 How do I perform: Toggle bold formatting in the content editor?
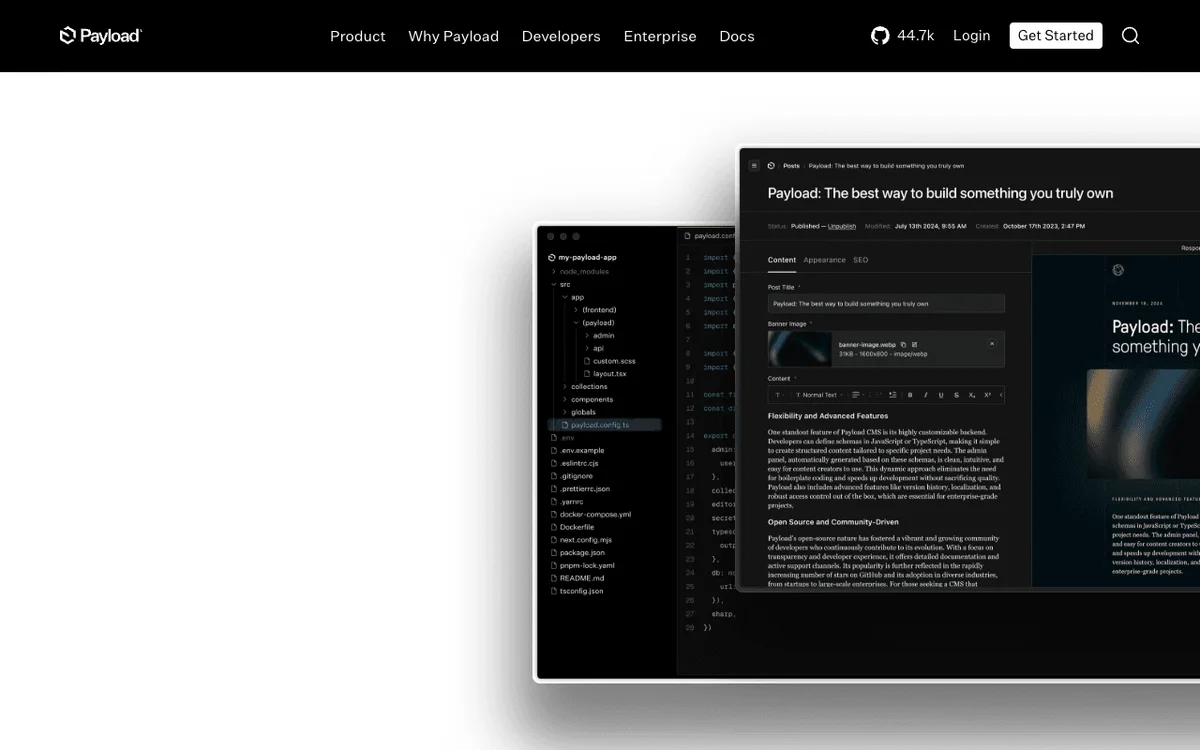(910, 395)
